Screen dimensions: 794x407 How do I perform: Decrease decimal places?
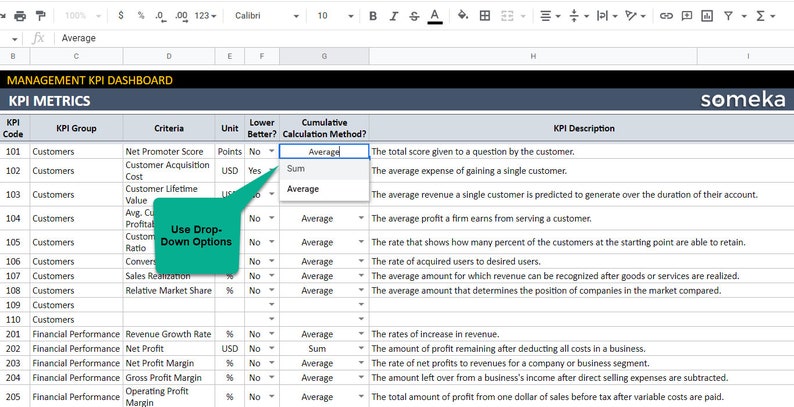pyautogui.click(x=161, y=16)
